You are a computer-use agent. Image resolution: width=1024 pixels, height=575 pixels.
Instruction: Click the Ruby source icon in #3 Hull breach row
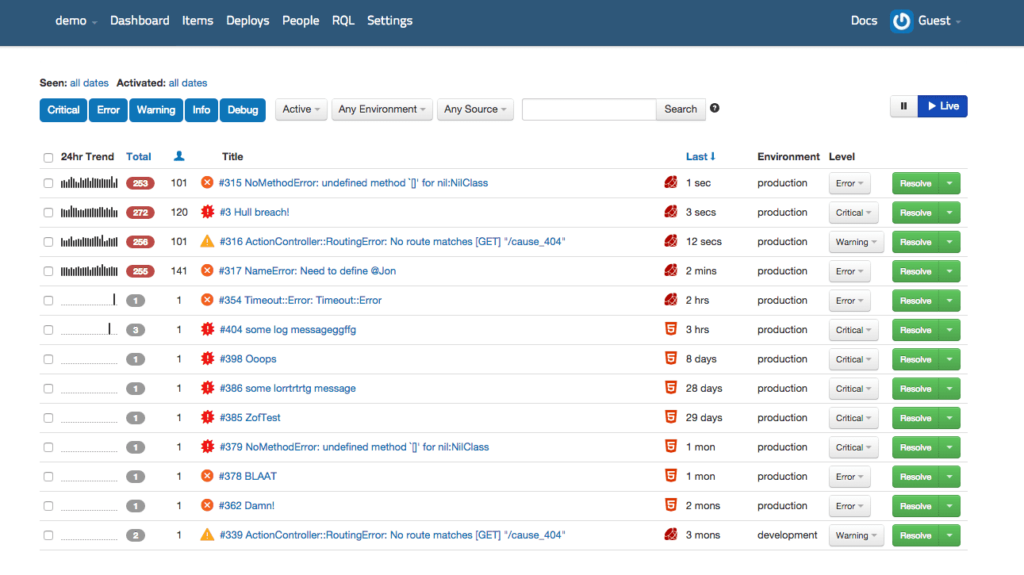pyautogui.click(x=671, y=212)
